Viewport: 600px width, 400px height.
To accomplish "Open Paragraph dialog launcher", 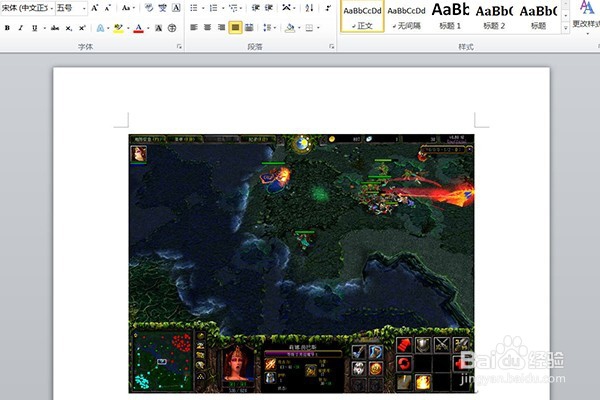I will click(331, 46).
